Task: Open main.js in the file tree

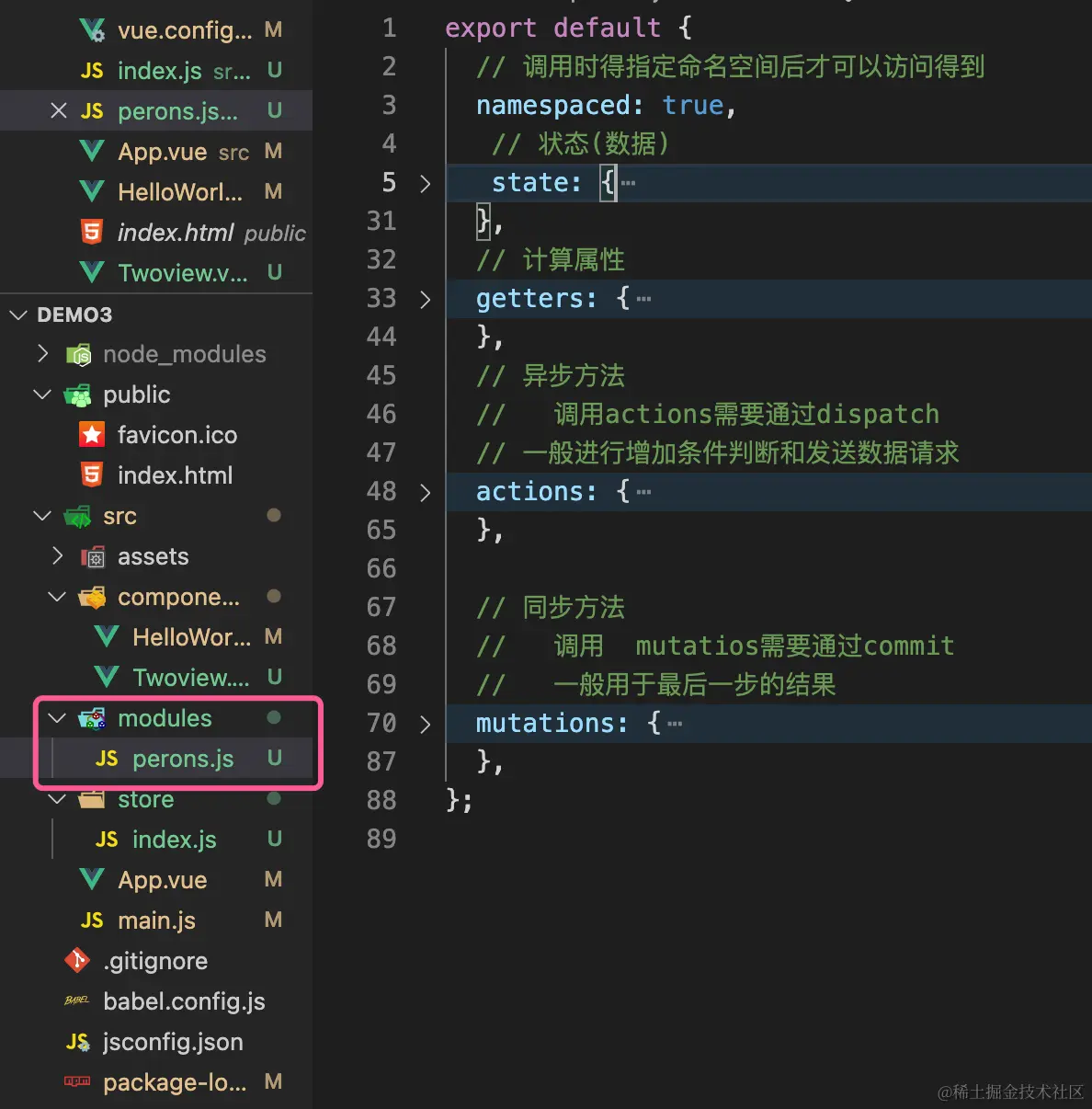Action: [x=156, y=920]
